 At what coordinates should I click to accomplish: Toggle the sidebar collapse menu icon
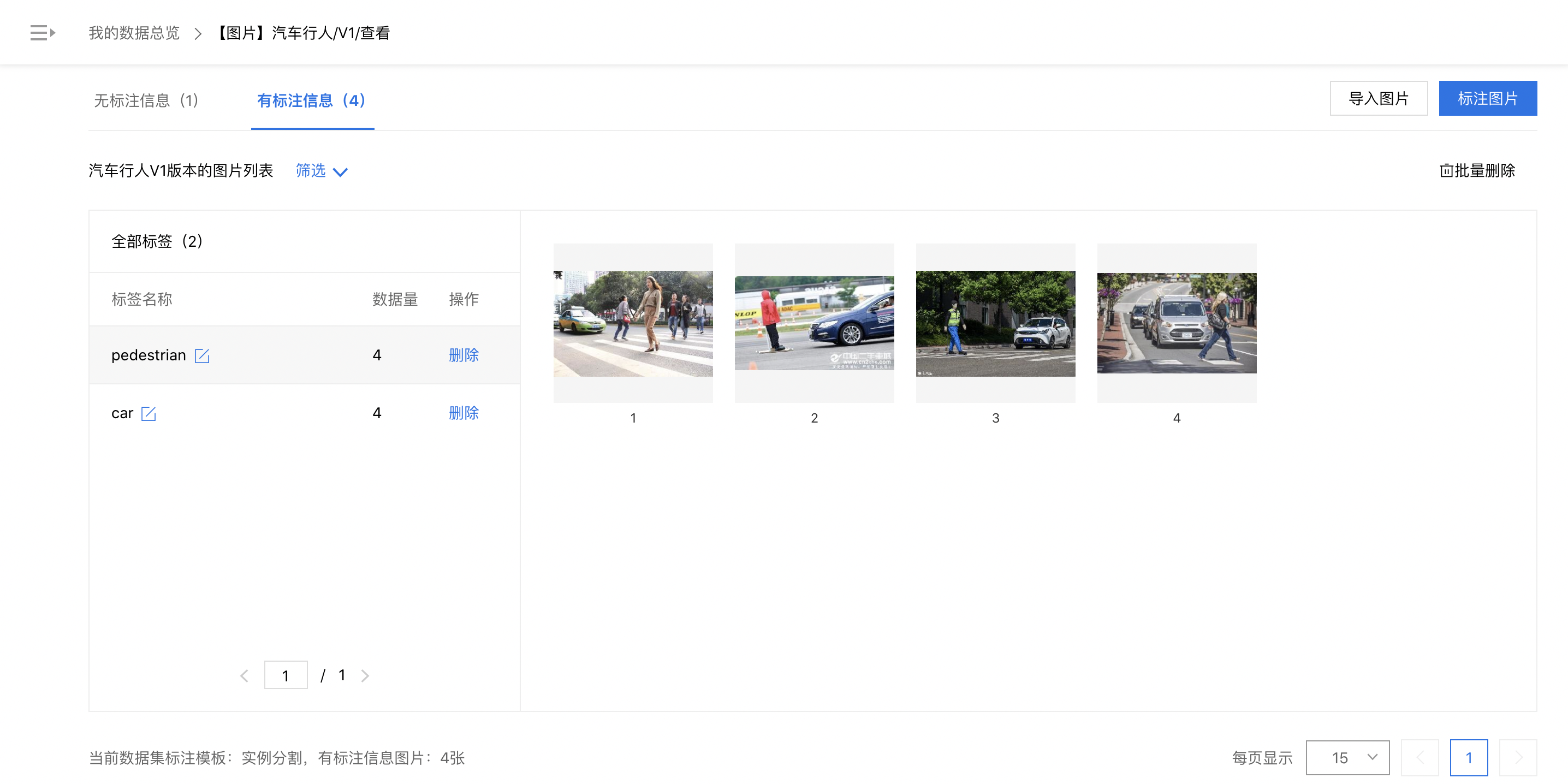coord(43,33)
